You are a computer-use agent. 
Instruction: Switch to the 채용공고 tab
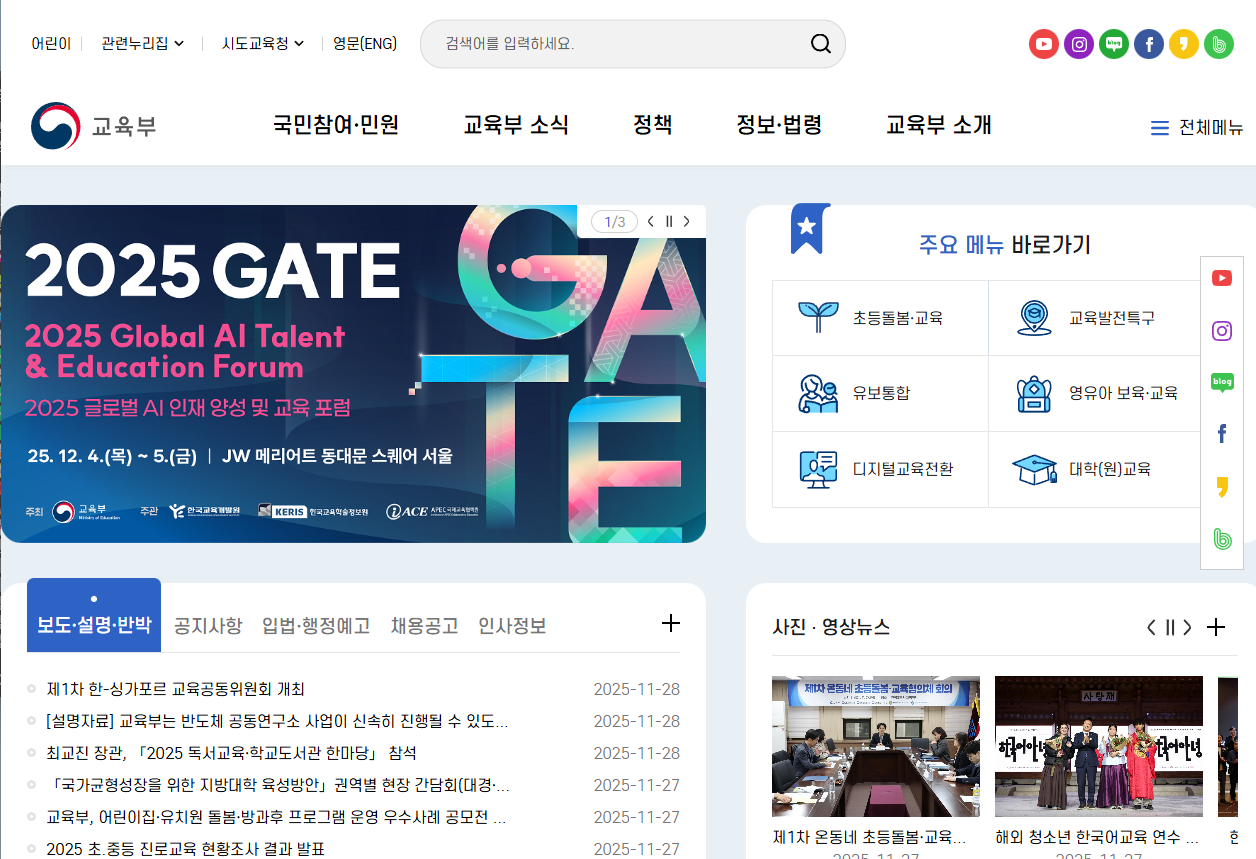424,626
